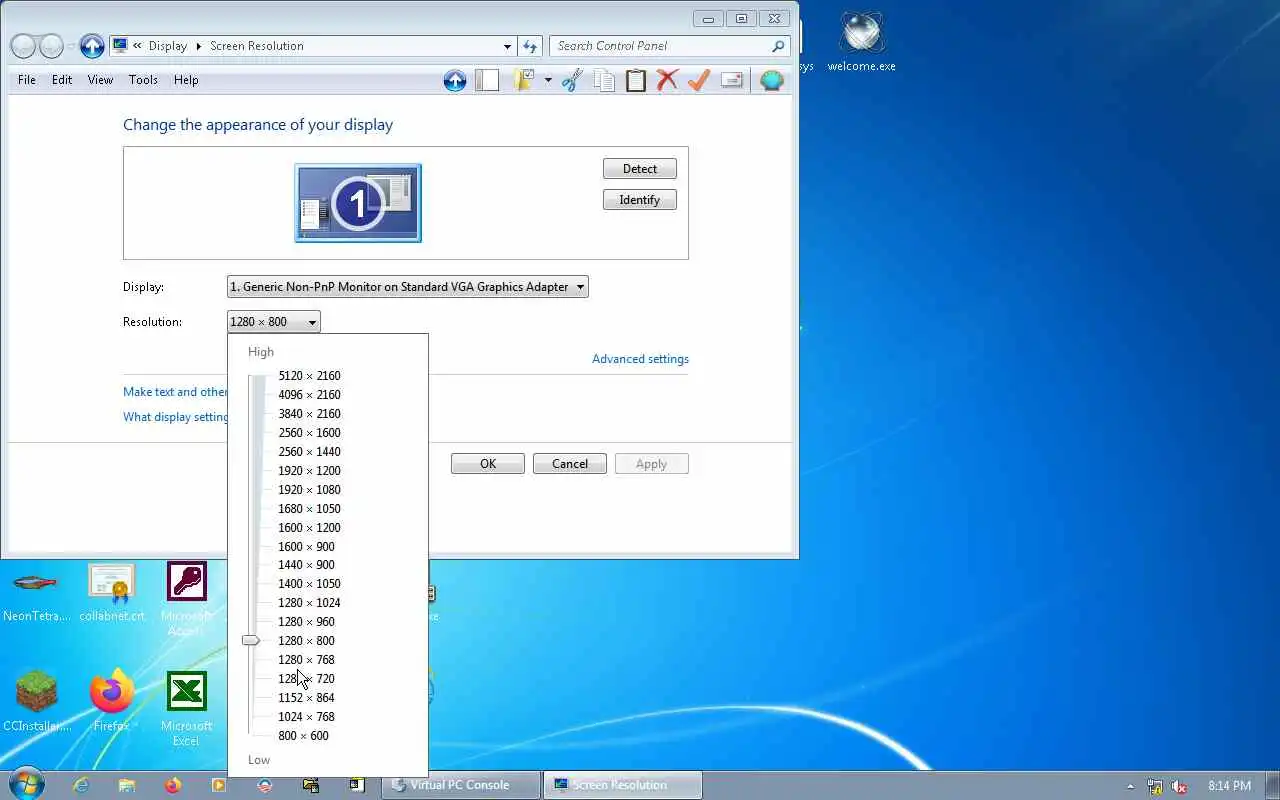Screen dimensions: 1280x800
Task: Choose 1024 × 768 resolution
Action: pos(306,717)
